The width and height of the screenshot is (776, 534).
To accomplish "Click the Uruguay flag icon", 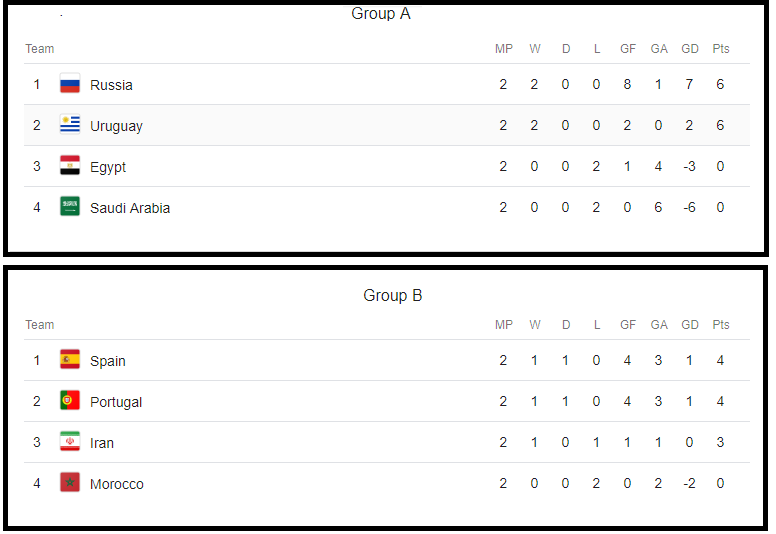I will click(70, 125).
